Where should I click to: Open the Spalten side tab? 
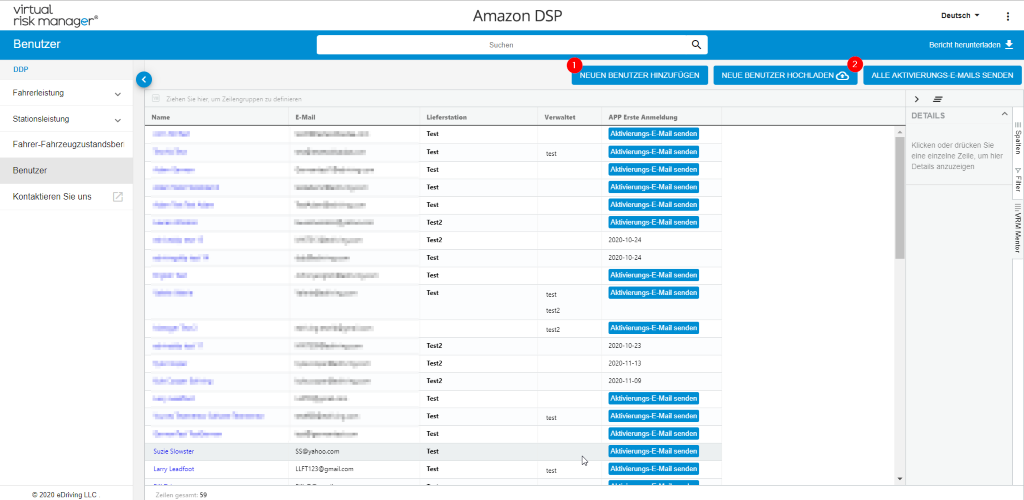pyautogui.click(x=1017, y=138)
